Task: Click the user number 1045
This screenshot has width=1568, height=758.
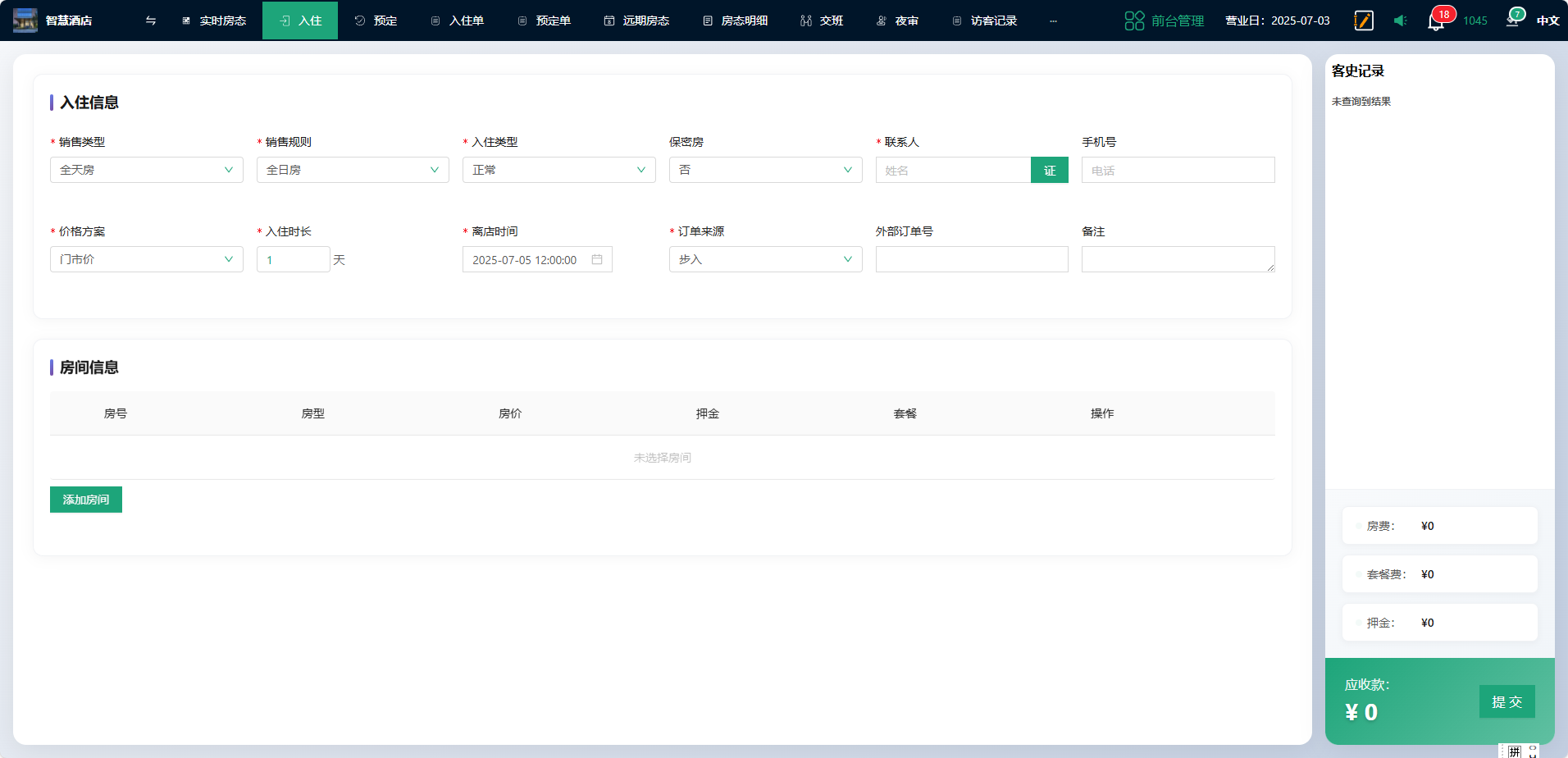Action: tap(1475, 21)
